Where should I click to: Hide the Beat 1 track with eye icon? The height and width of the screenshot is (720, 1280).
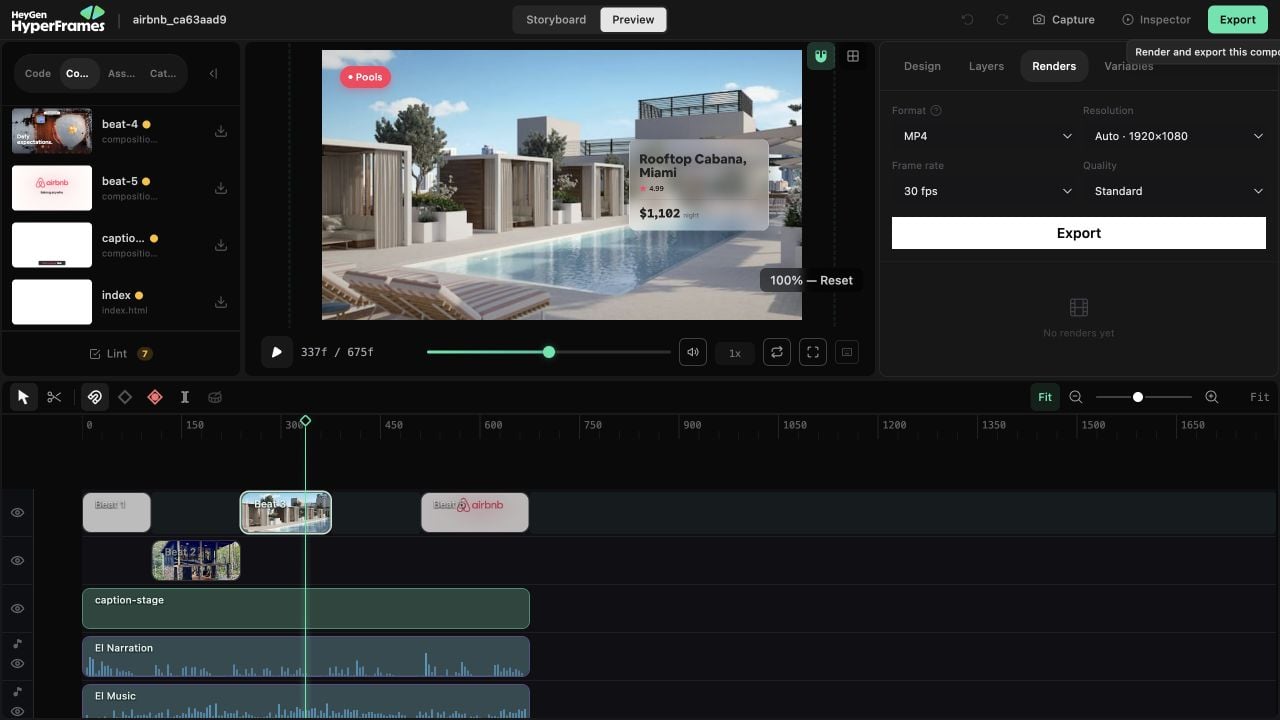point(17,512)
